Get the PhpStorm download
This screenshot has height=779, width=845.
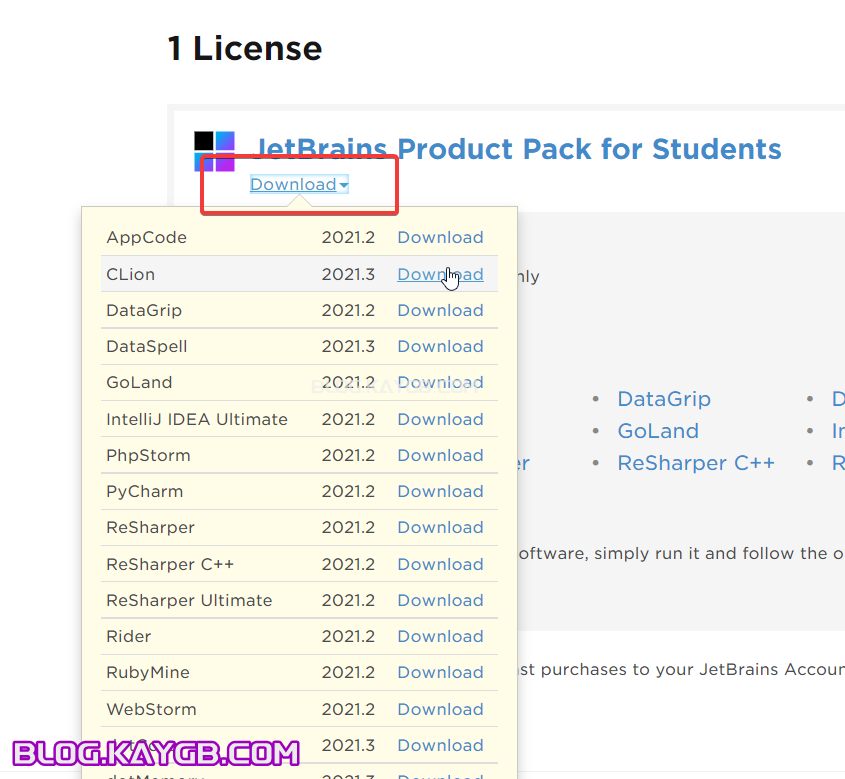440,455
